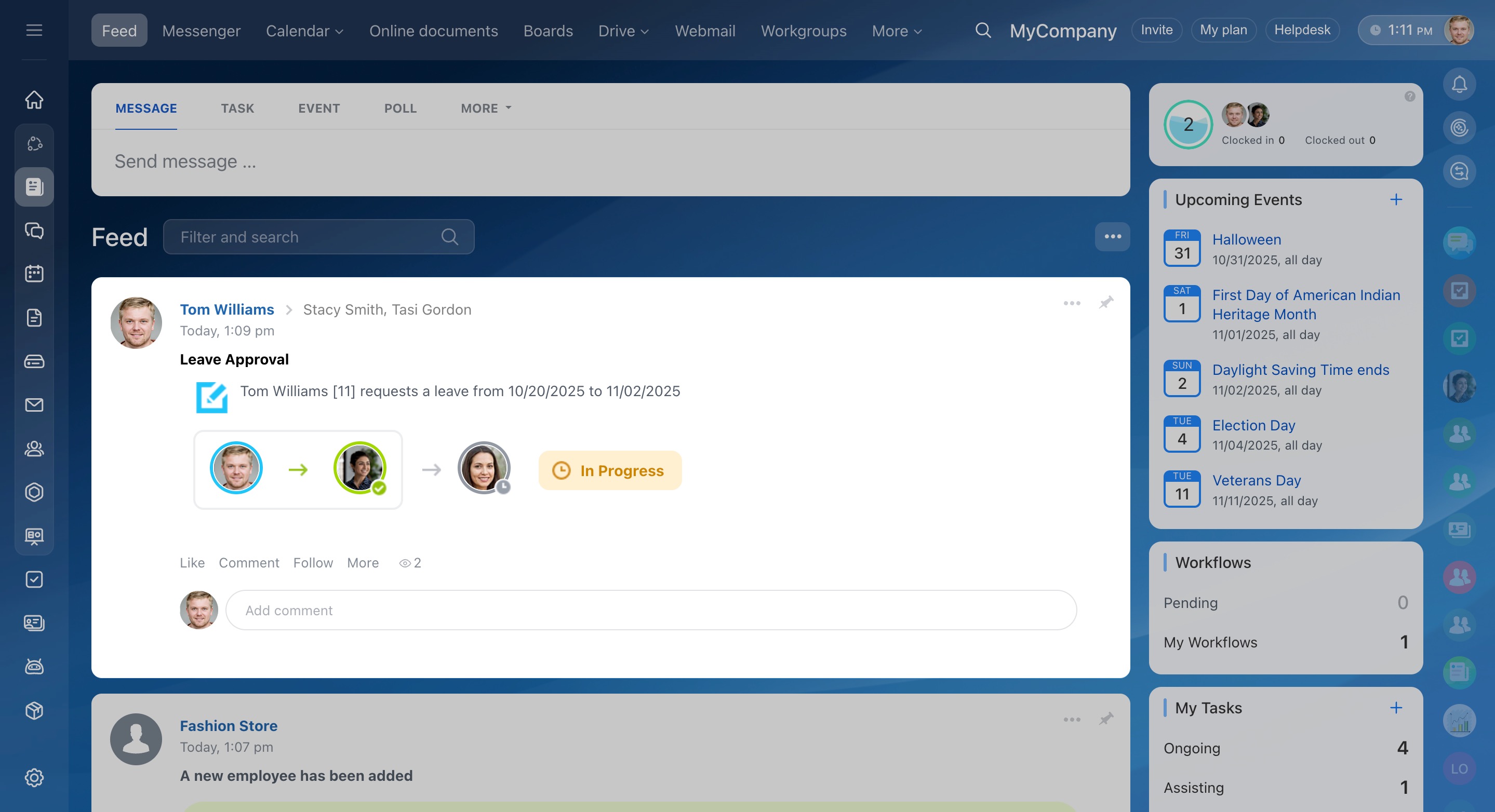The image size is (1495, 812).
Task: Open the mail envelope sidebar icon
Action: point(34,405)
